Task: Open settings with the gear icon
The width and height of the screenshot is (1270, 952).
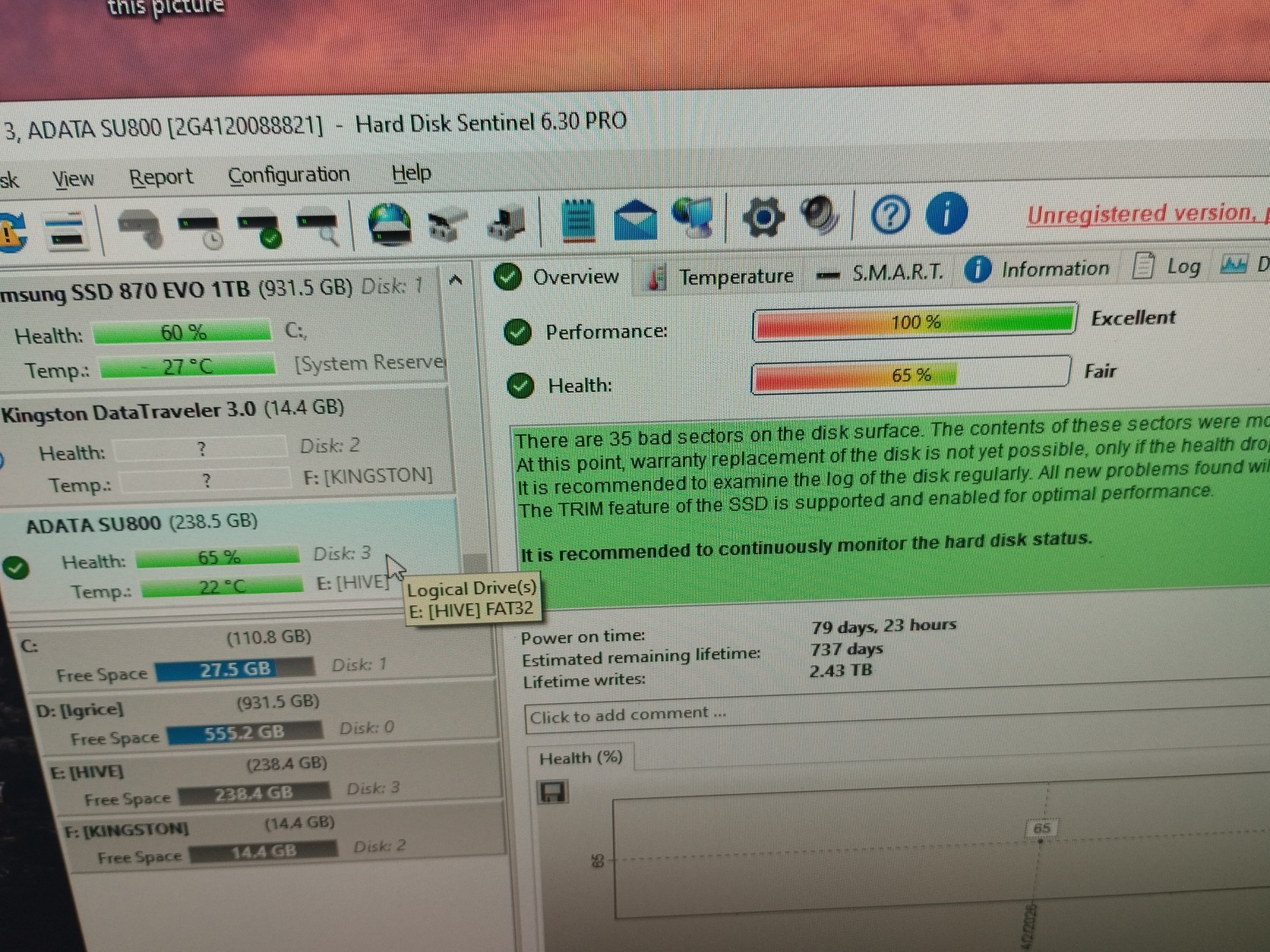Action: (x=763, y=217)
